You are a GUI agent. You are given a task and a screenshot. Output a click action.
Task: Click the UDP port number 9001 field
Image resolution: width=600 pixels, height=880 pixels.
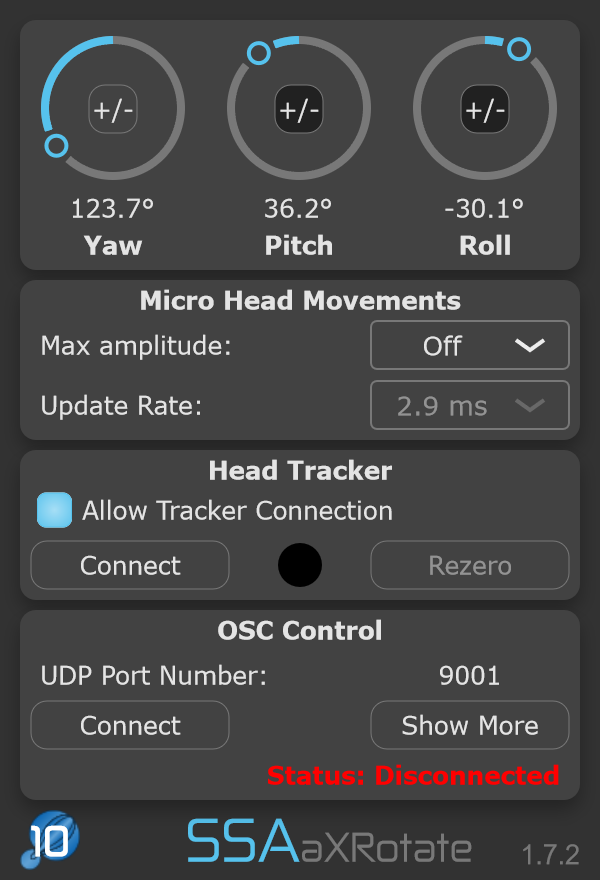(470, 676)
